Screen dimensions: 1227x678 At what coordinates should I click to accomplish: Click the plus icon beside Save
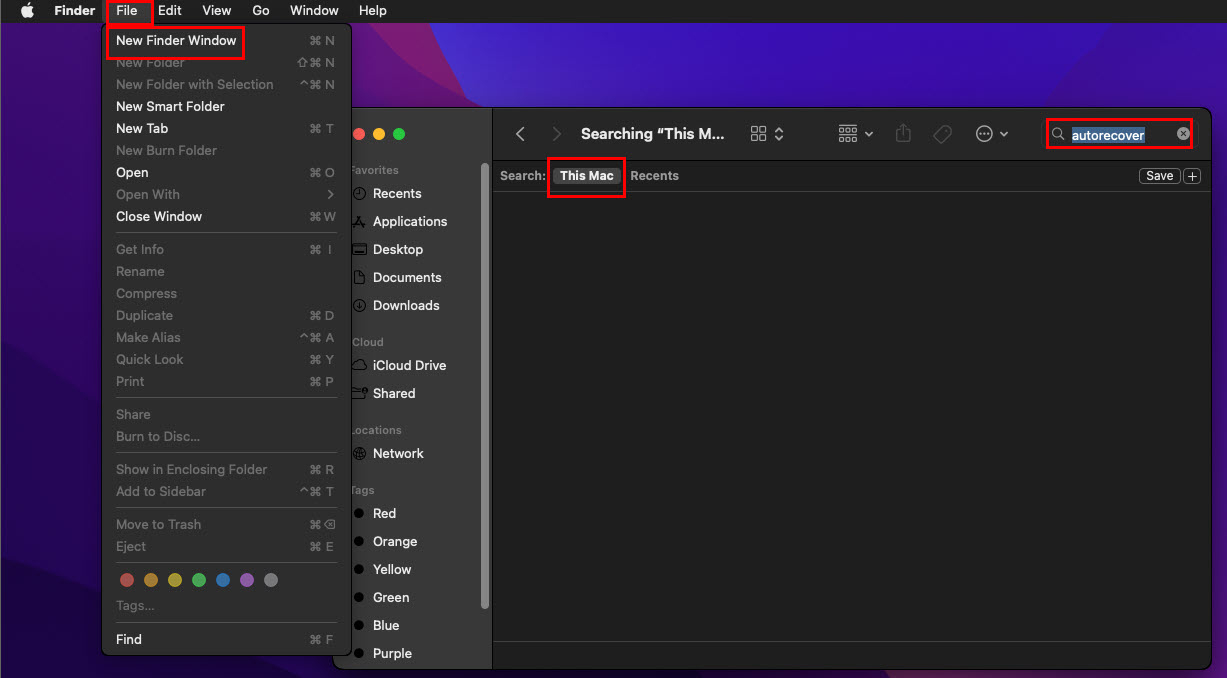coord(1192,176)
